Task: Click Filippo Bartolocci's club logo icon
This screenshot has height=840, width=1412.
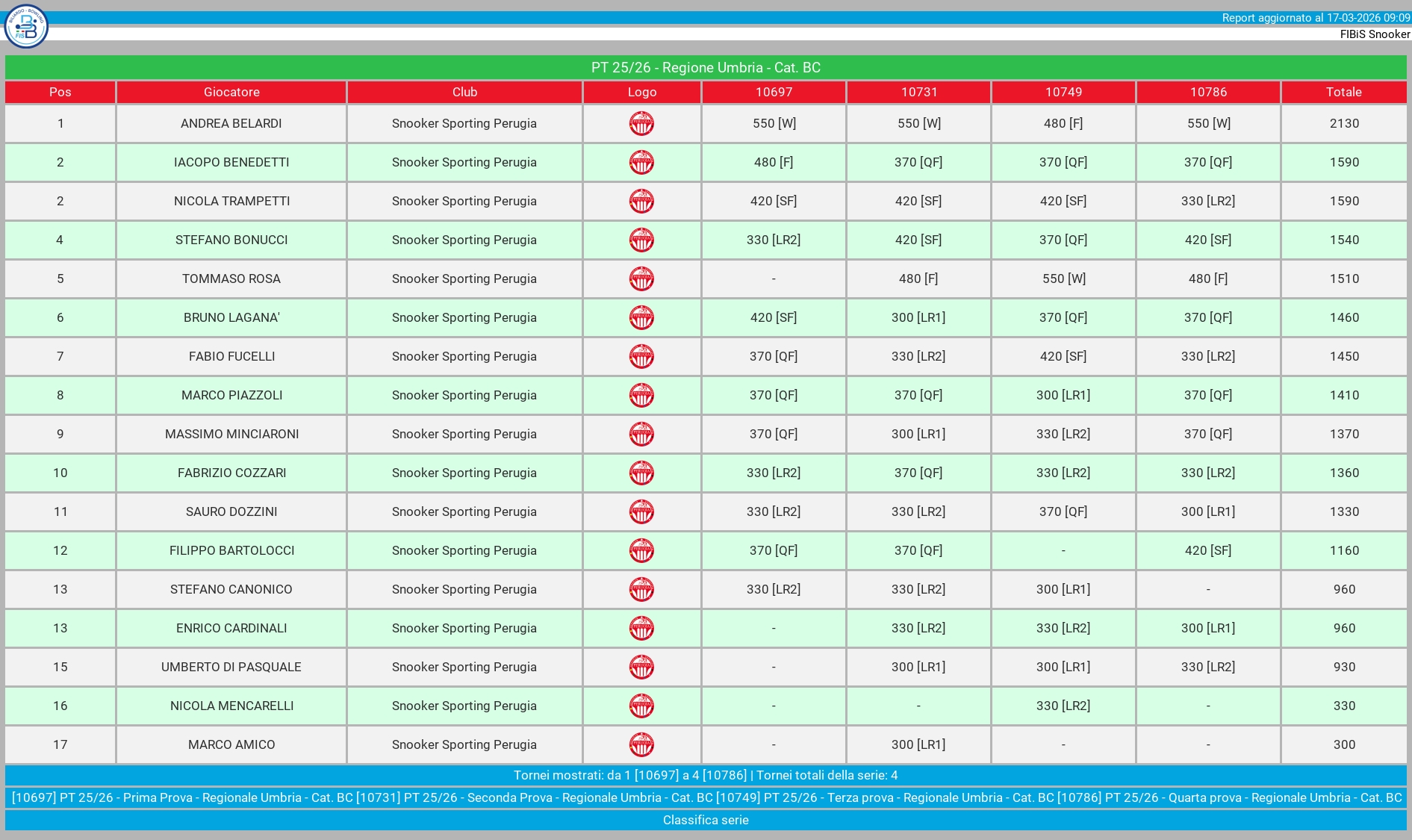Action: coord(641,550)
